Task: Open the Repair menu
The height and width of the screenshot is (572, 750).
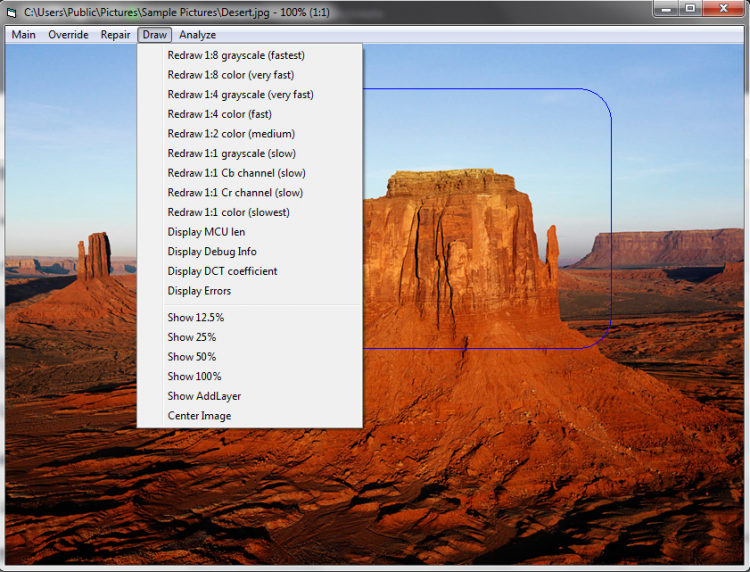Action: pyautogui.click(x=115, y=35)
